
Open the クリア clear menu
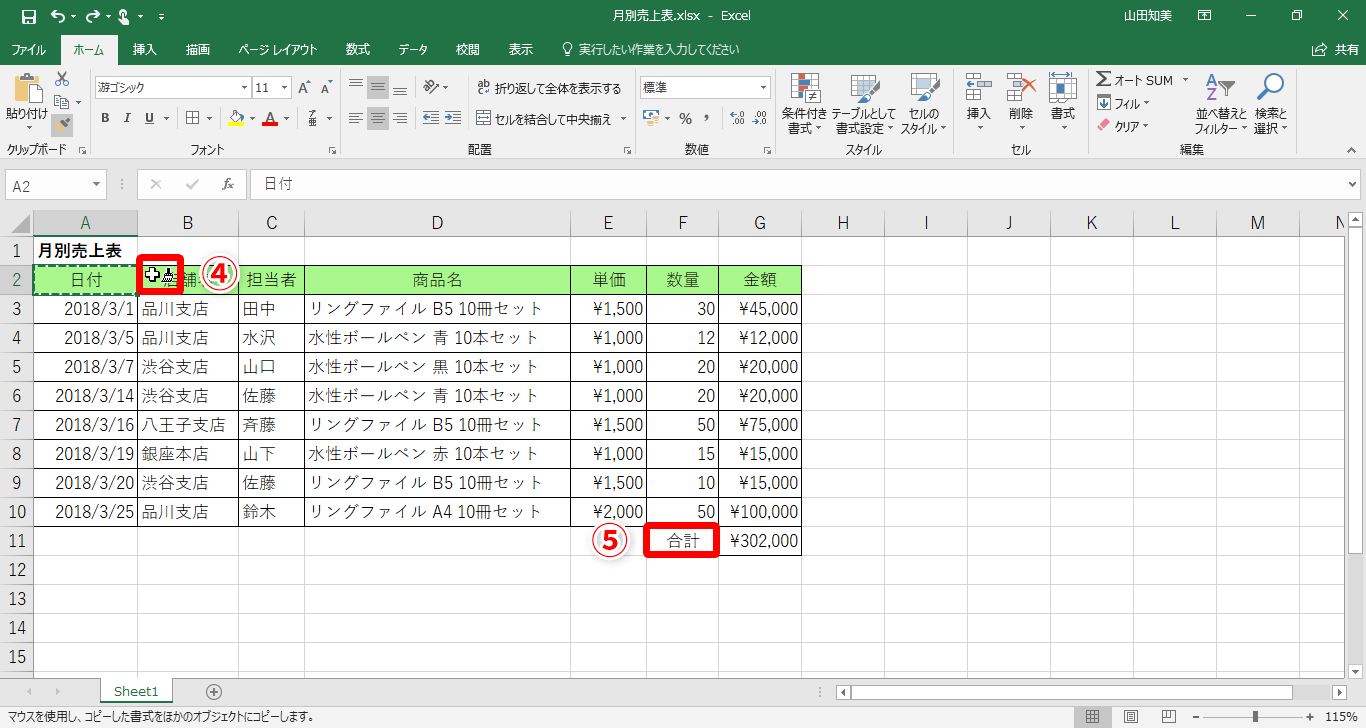pos(1124,126)
